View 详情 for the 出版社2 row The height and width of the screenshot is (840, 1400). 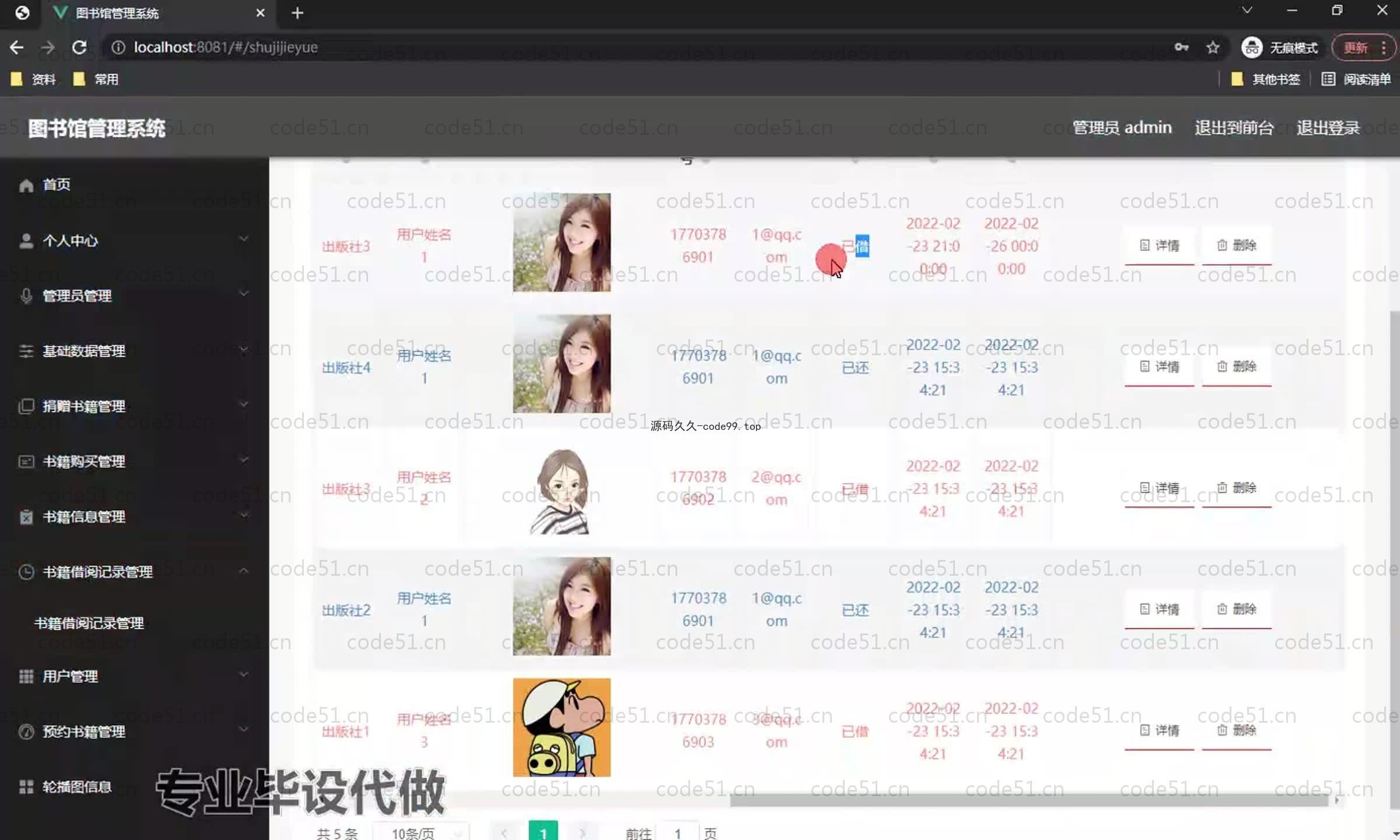[1159, 610]
